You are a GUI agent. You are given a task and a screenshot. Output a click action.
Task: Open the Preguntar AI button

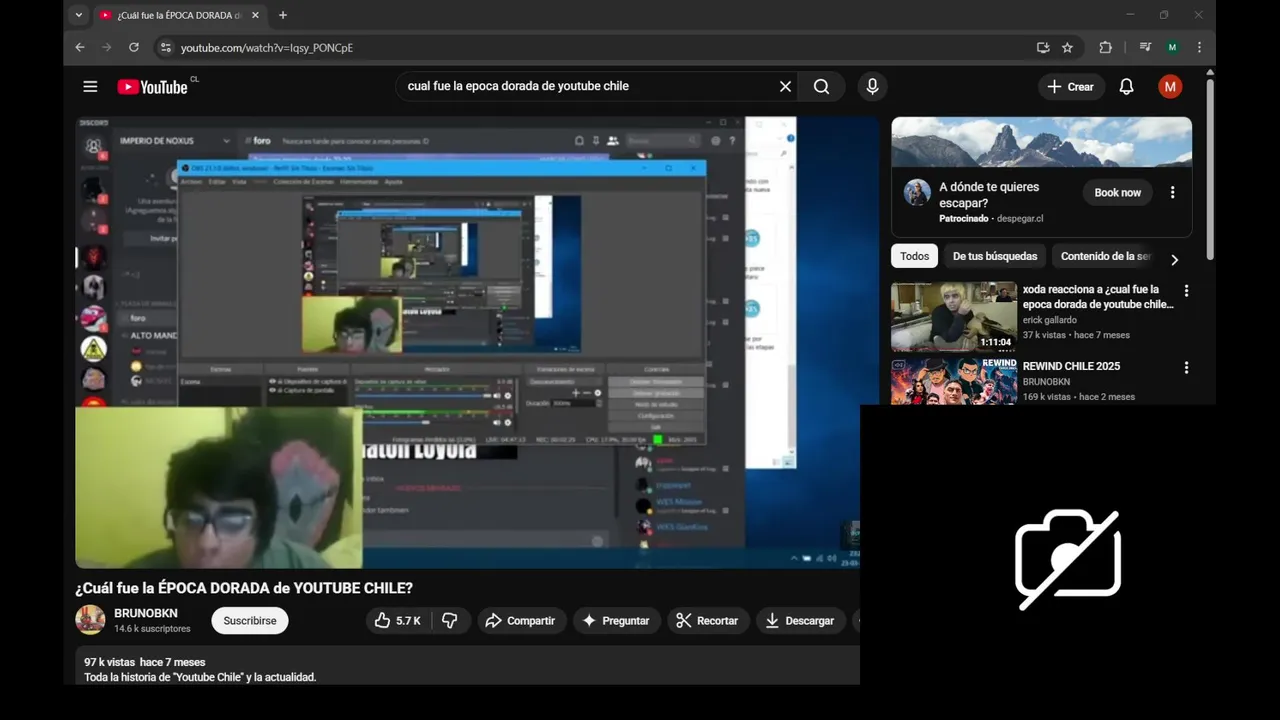coord(616,621)
